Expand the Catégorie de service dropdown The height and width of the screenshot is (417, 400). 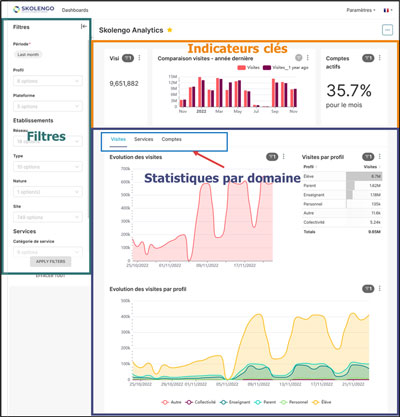pos(48,252)
